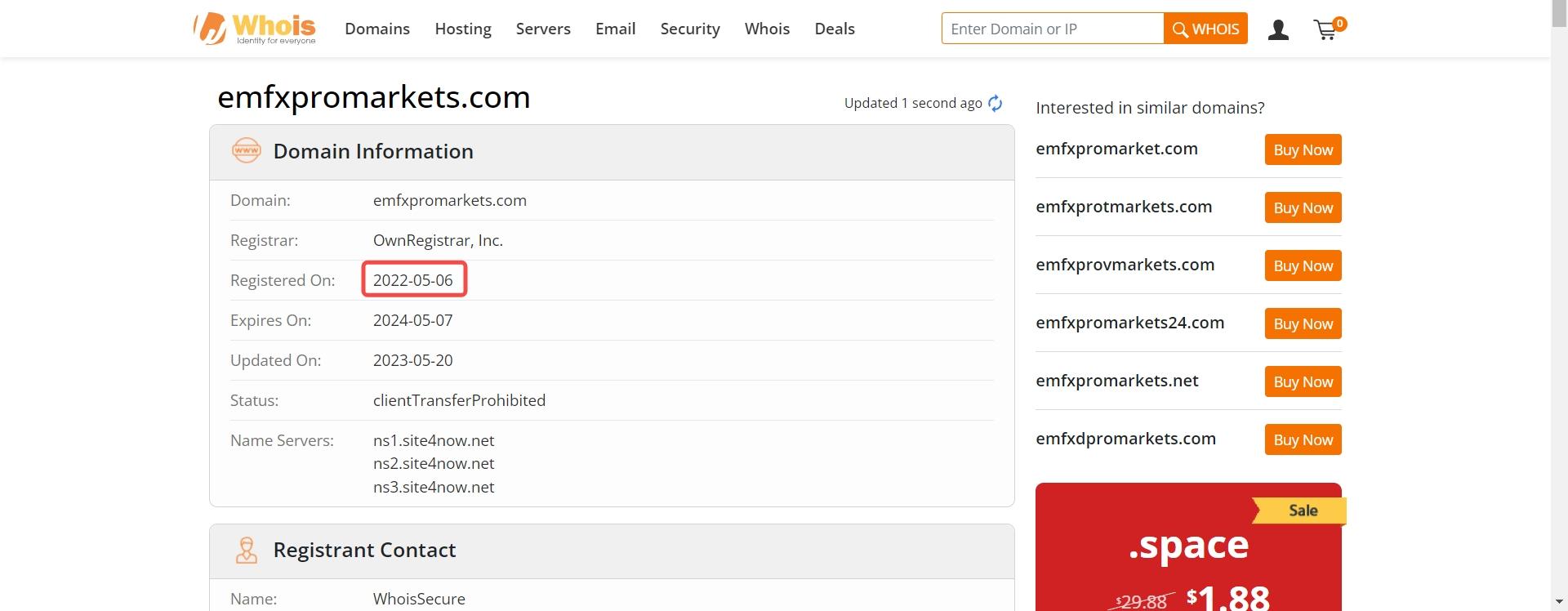1568x611 pixels.
Task: Click name server ns1.site4now.net
Action: point(434,440)
